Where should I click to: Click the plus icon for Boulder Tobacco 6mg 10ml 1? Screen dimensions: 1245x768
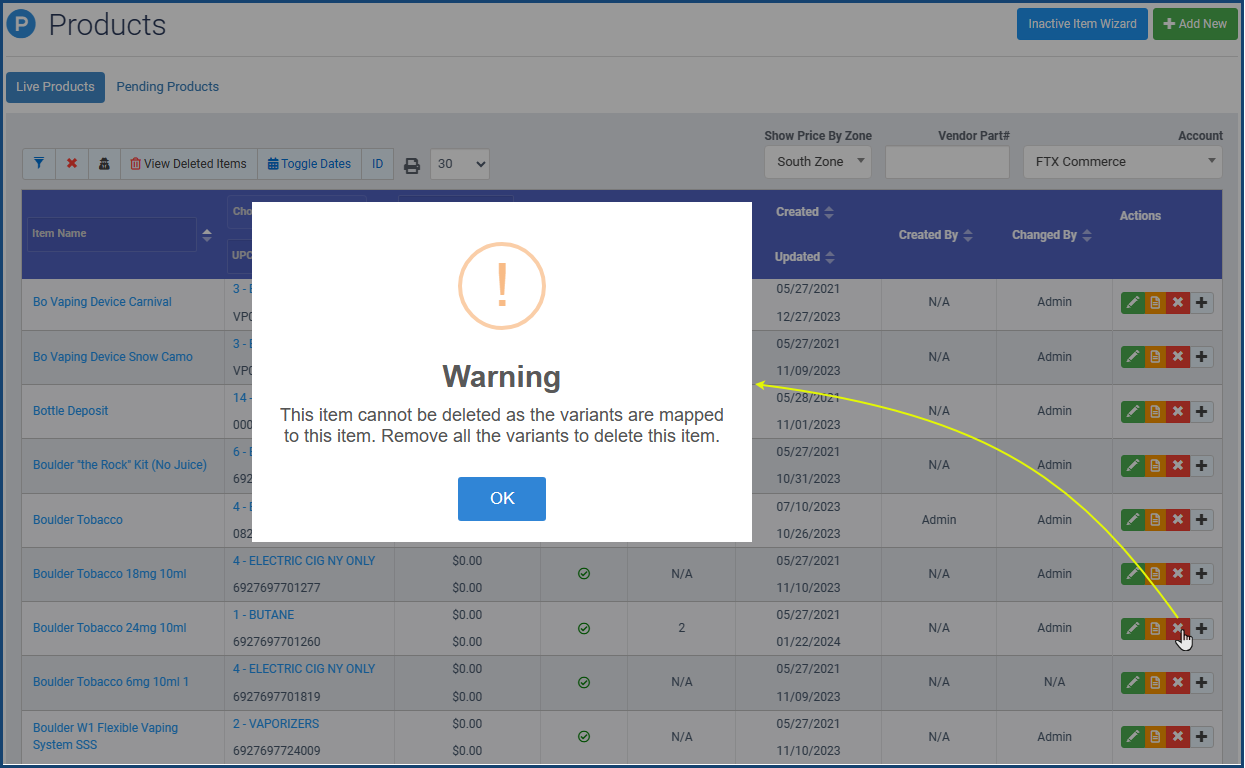[x=1202, y=682]
